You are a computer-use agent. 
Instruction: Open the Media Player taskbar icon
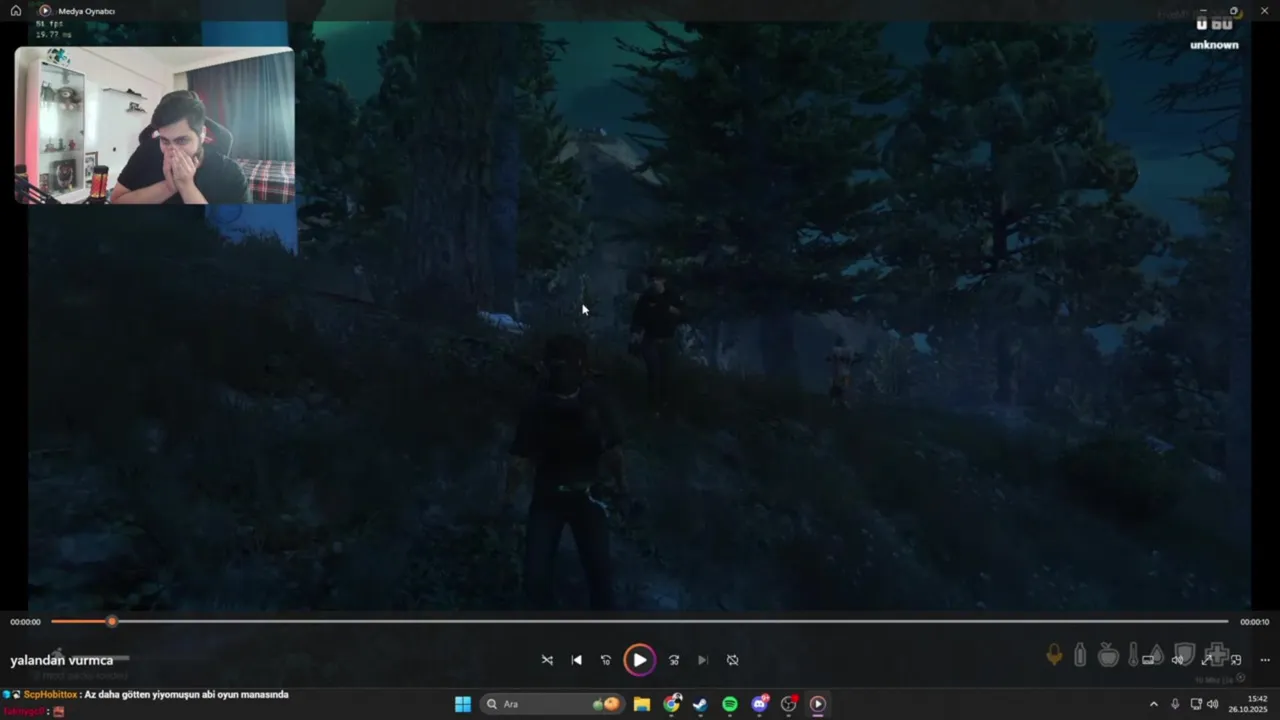[817, 704]
